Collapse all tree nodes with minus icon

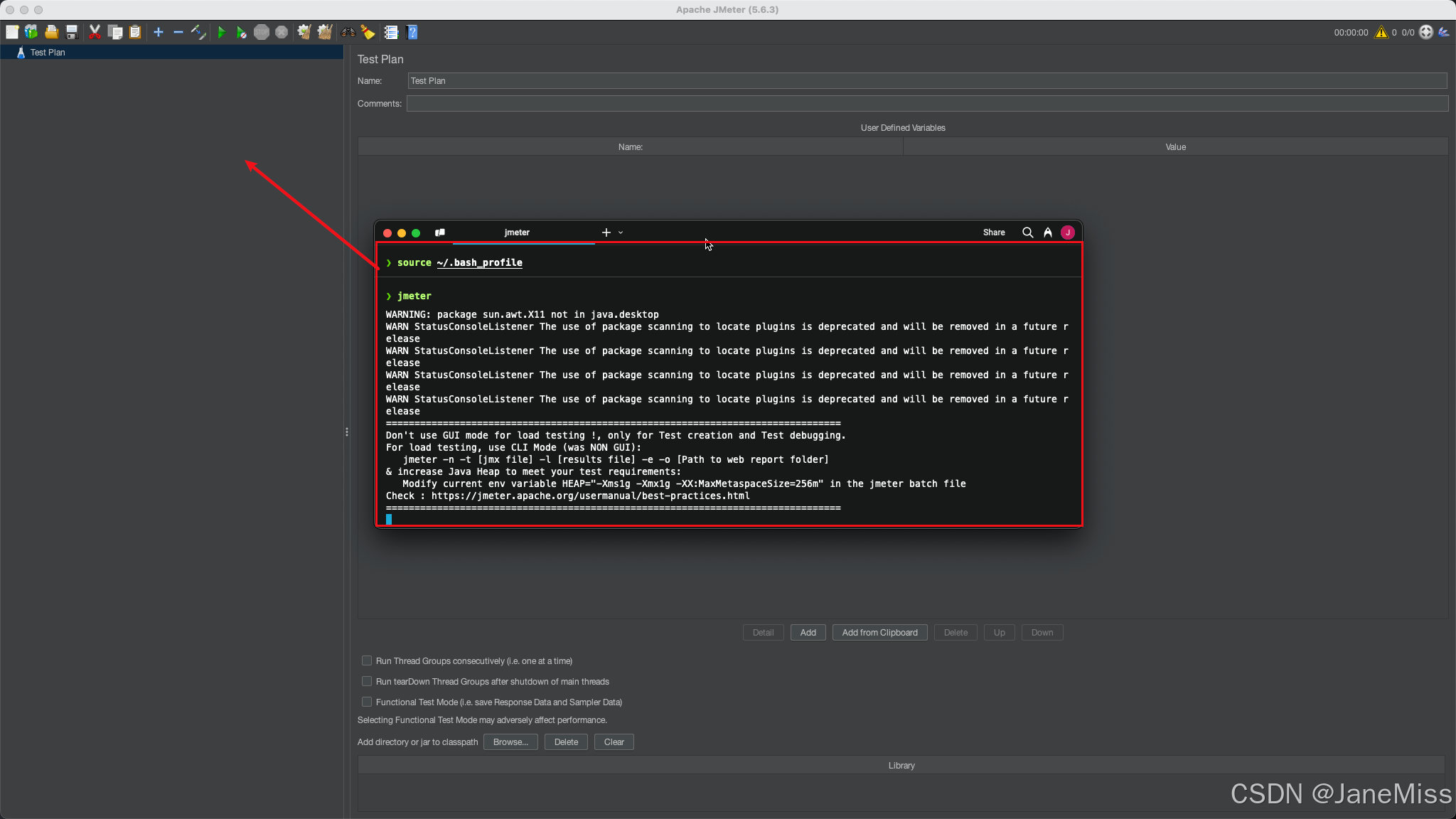pyautogui.click(x=178, y=32)
